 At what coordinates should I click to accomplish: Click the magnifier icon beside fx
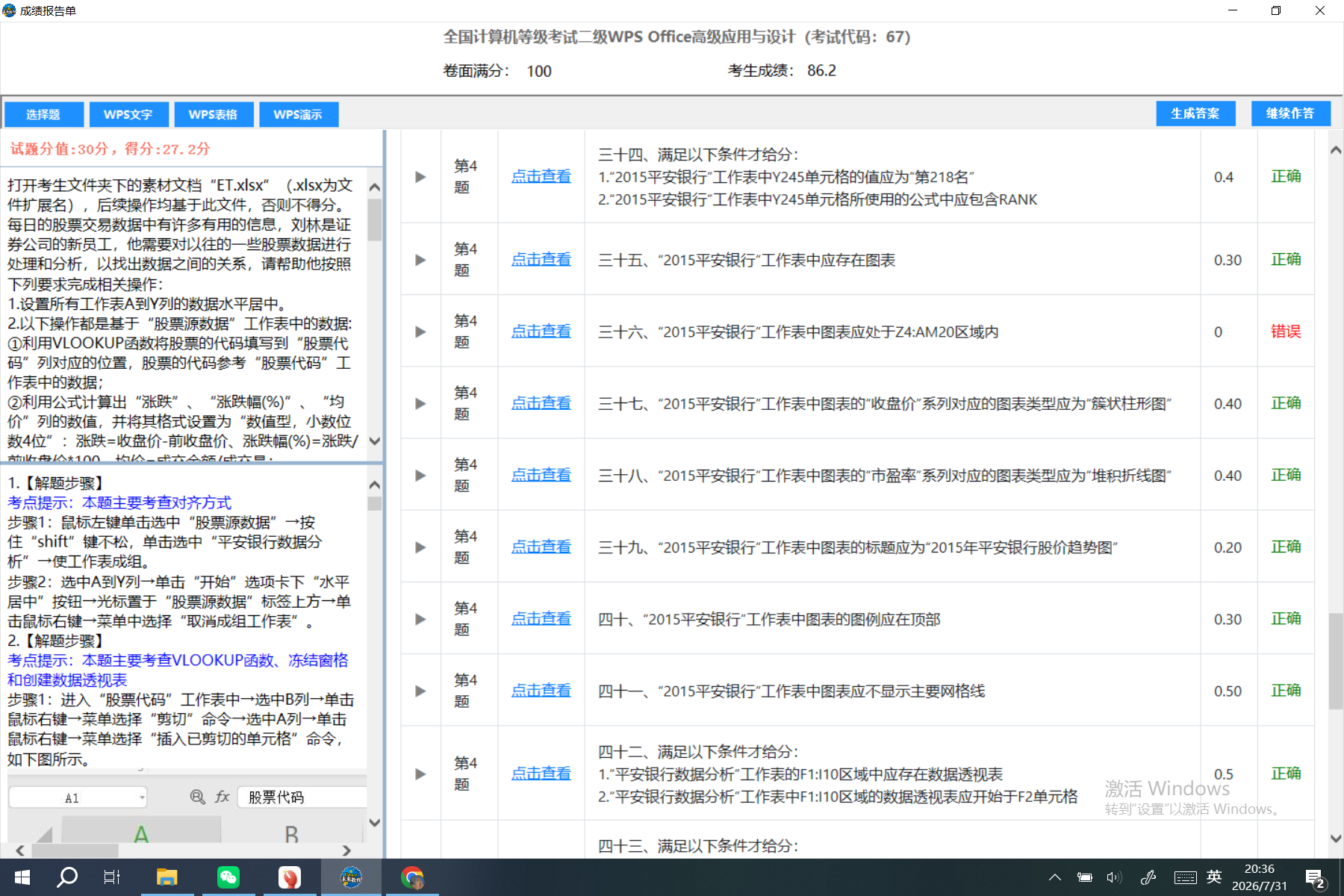pyautogui.click(x=197, y=797)
